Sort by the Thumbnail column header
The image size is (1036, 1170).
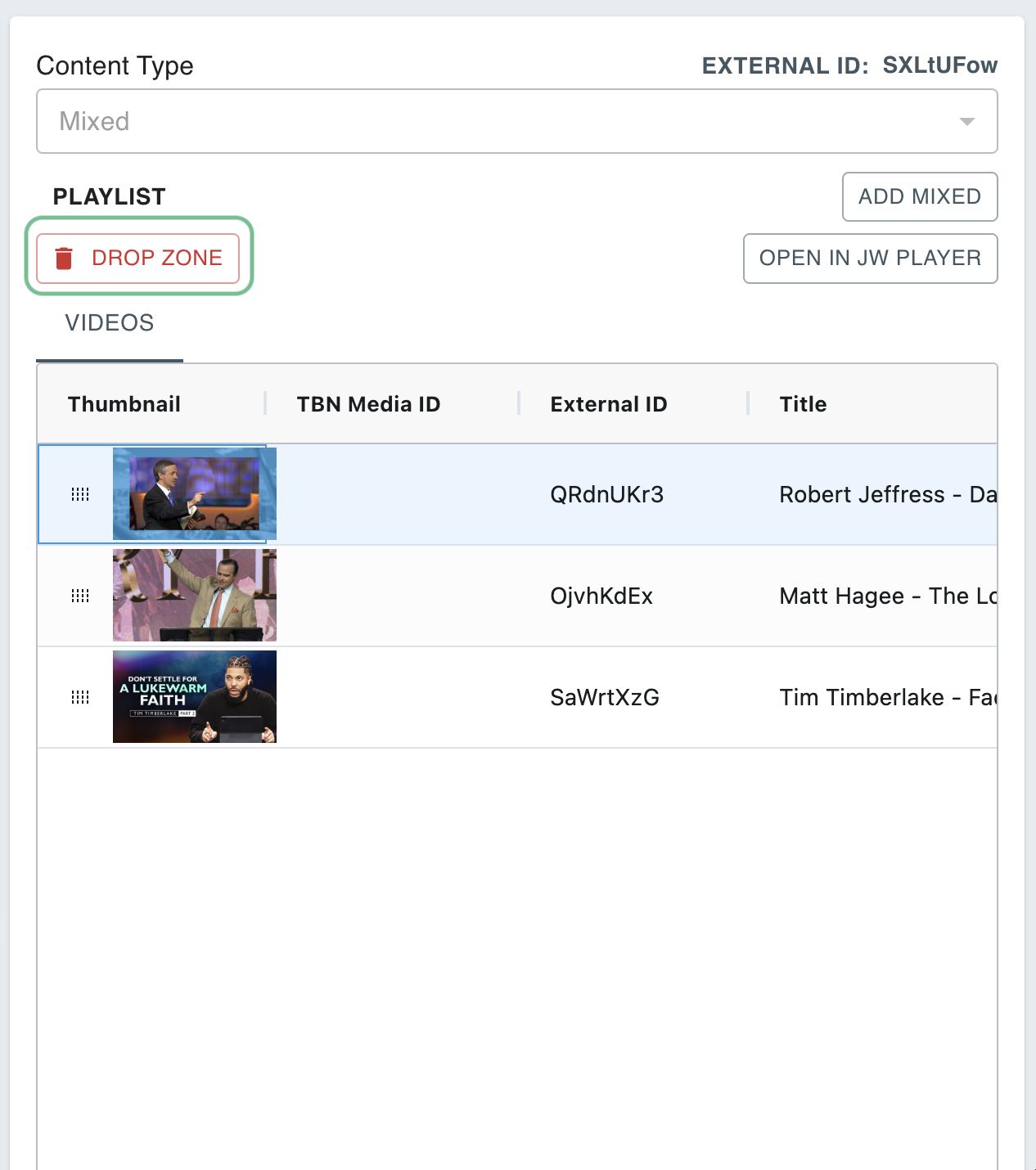[124, 404]
